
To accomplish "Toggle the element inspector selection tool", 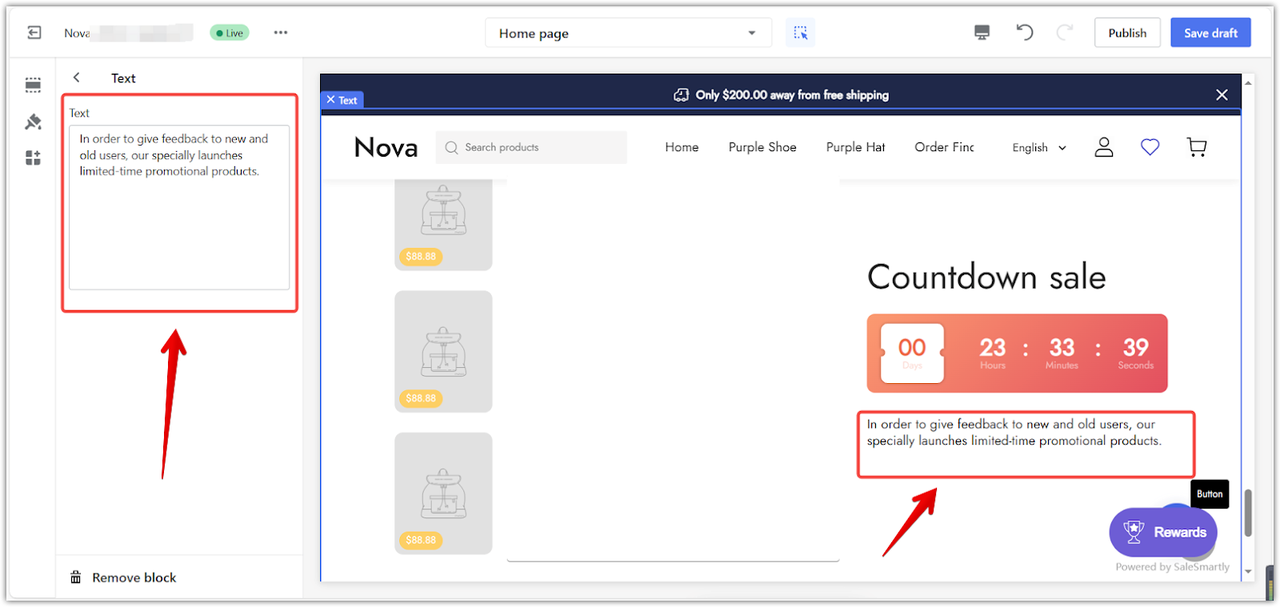I will [800, 33].
